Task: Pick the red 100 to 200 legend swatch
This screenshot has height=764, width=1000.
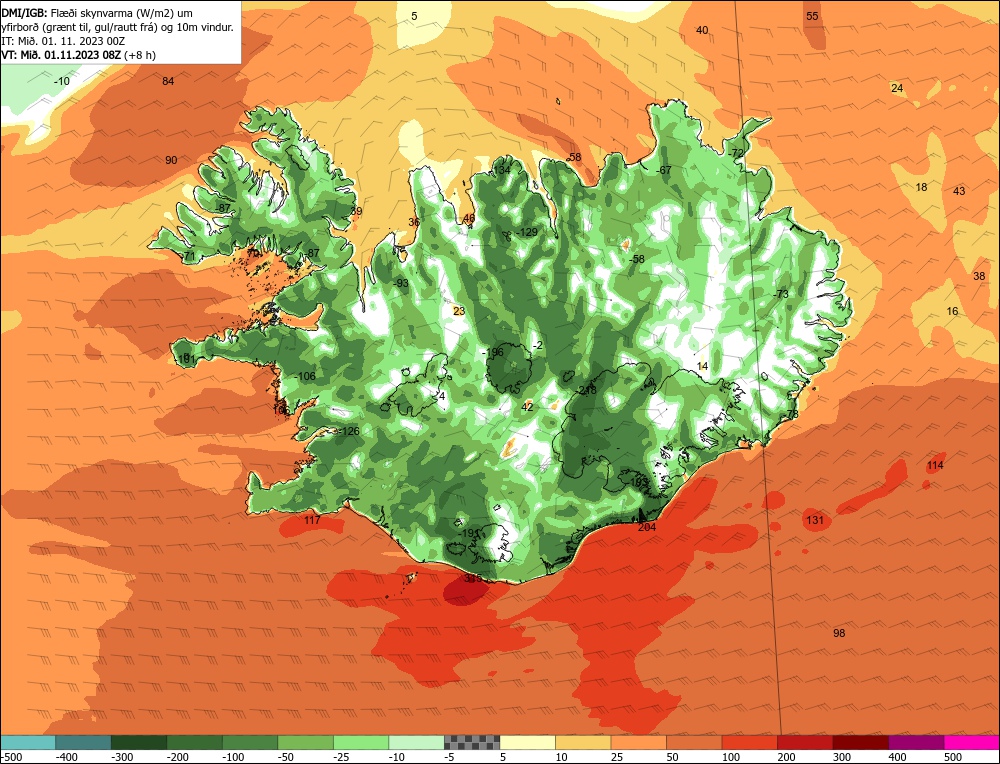Action: click(749, 742)
